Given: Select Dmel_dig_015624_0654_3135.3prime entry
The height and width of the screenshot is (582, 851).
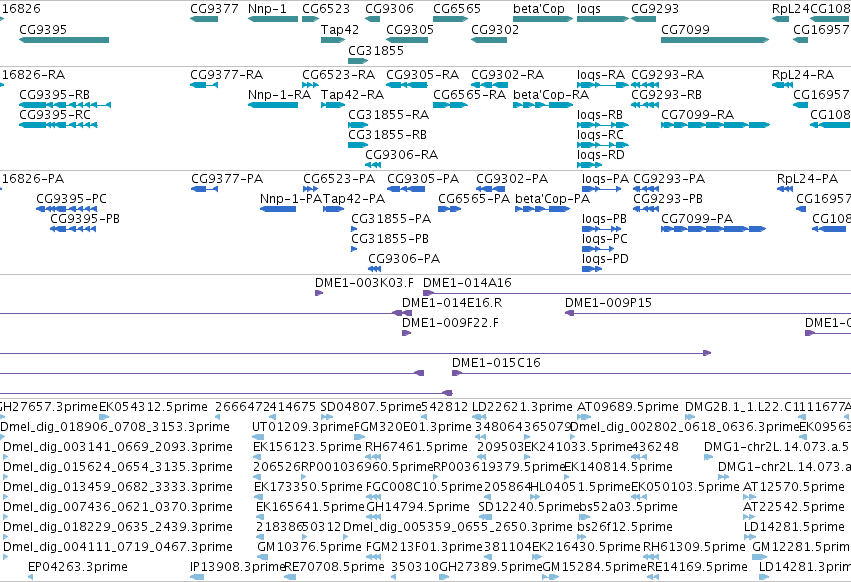Looking at the screenshot, I should (118, 467).
